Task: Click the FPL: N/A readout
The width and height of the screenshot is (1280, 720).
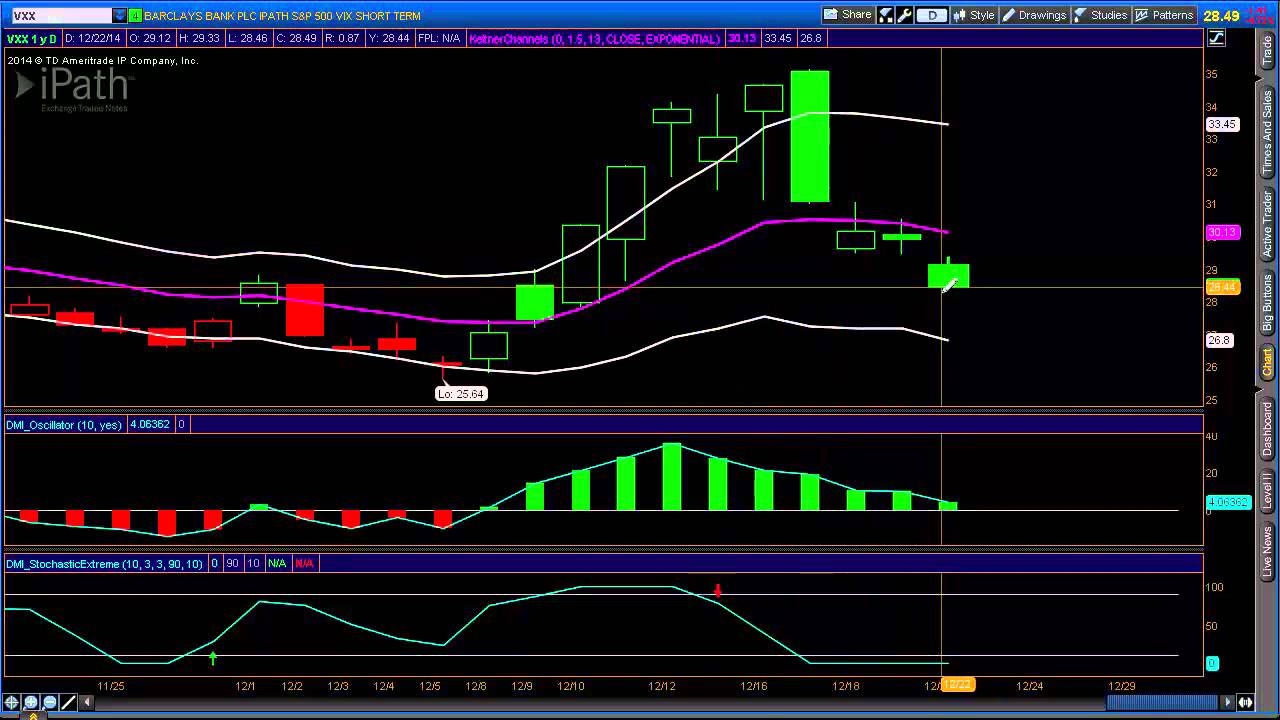Action: tap(440, 39)
